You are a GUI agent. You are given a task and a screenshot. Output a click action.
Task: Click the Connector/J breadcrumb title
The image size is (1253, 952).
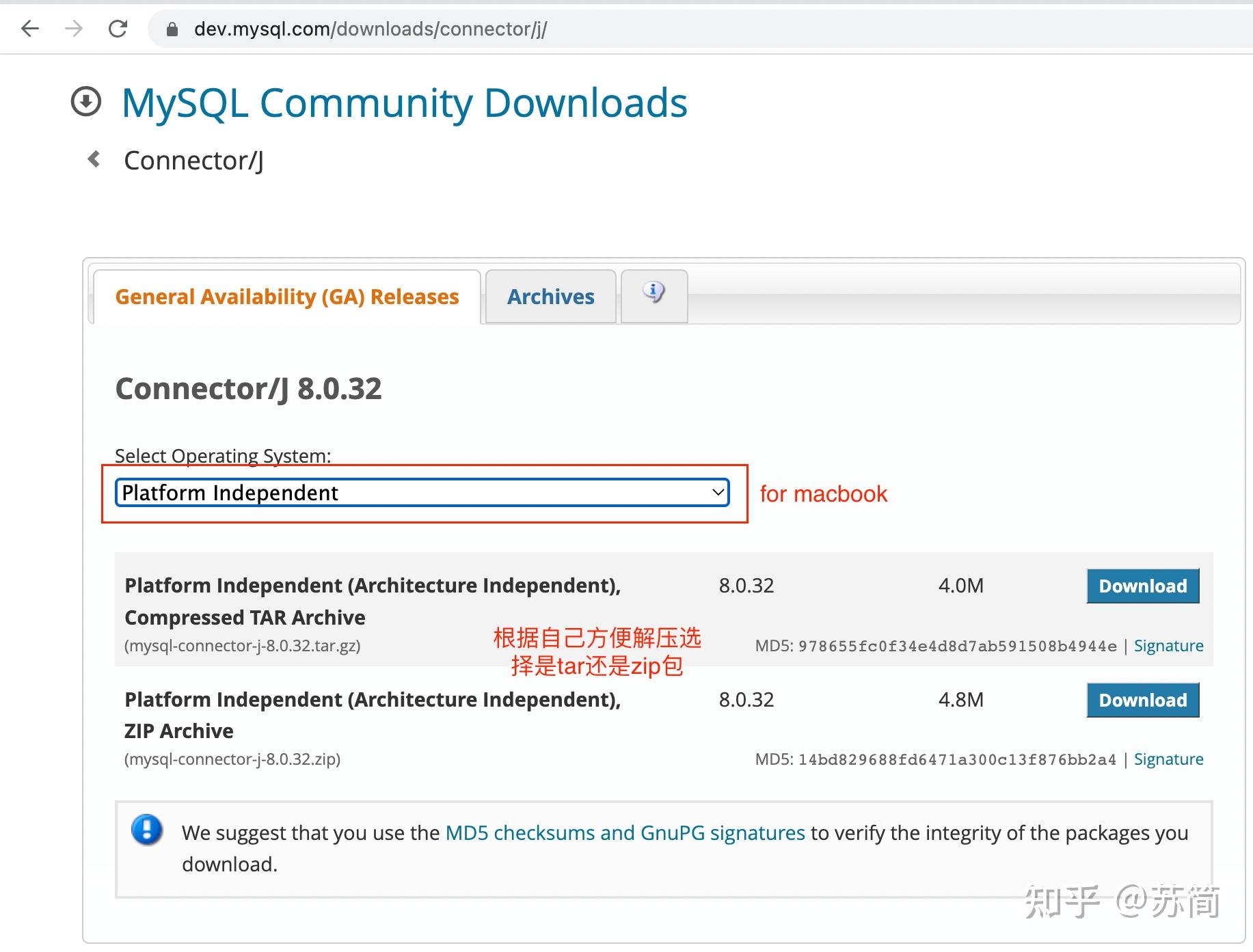[193, 161]
